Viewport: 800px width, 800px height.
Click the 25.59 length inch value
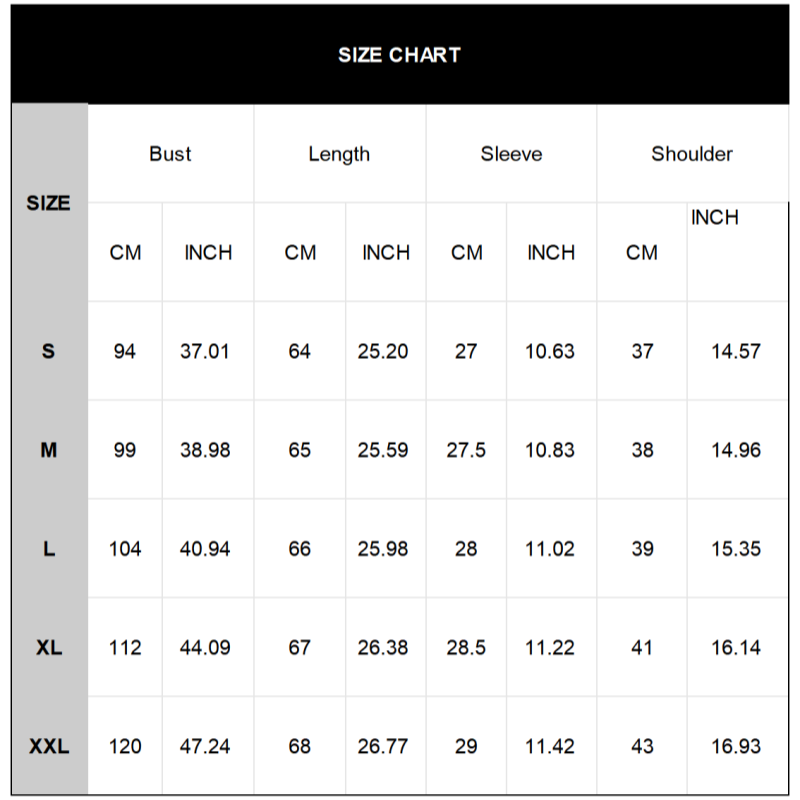click(x=383, y=451)
